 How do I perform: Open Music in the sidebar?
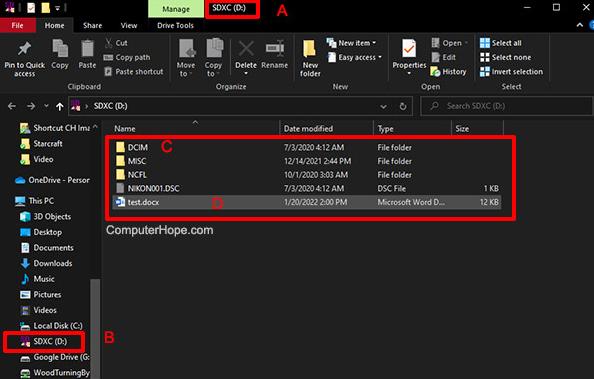point(38,279)
